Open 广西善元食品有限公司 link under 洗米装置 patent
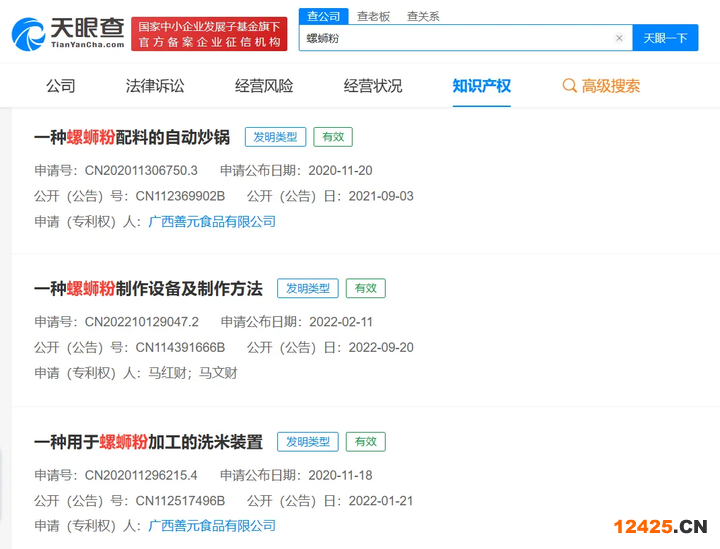Viewport: 720px width, 549px height. click(x=212, y=526)
